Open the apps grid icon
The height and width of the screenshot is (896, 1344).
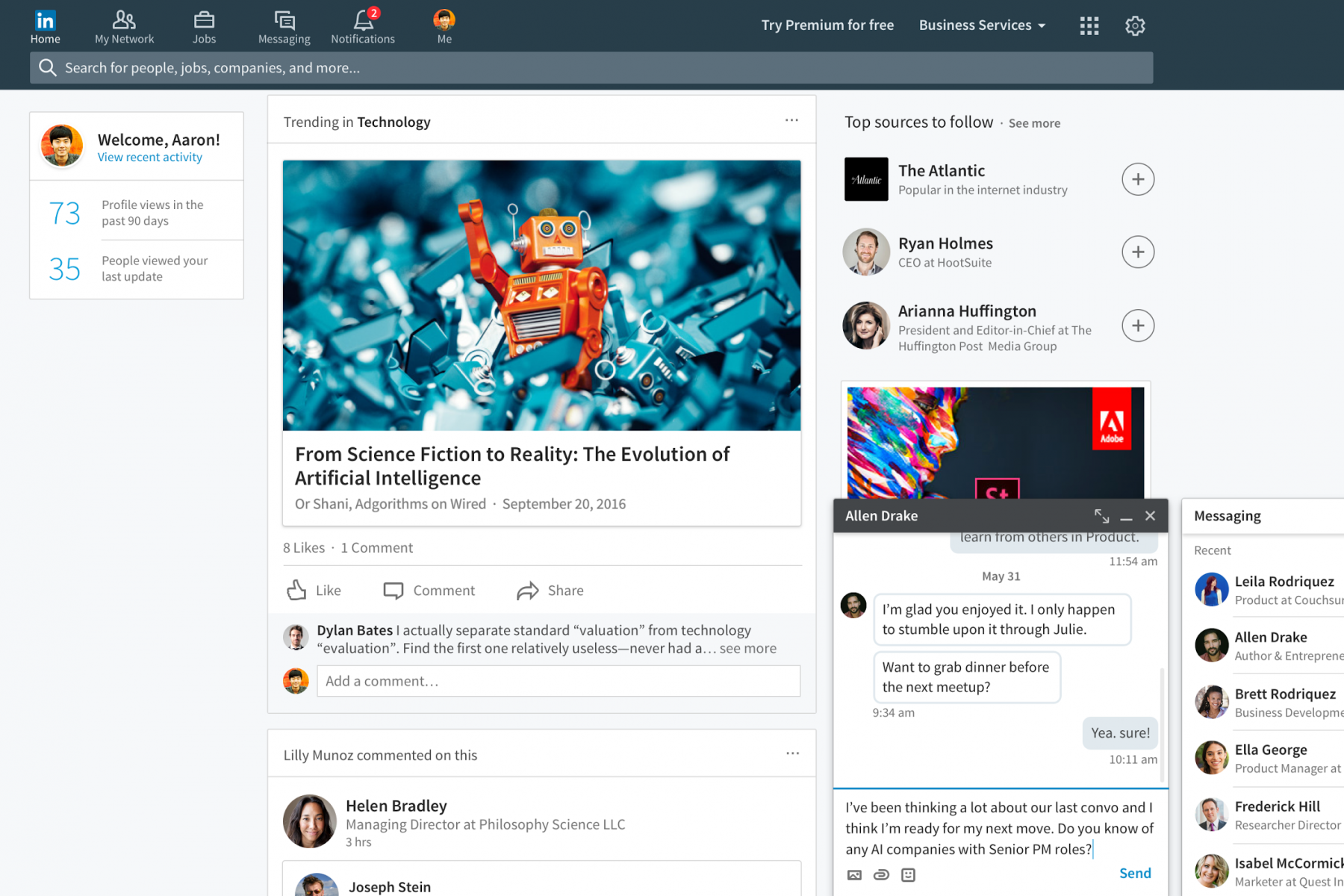(x=1089, y=26)
